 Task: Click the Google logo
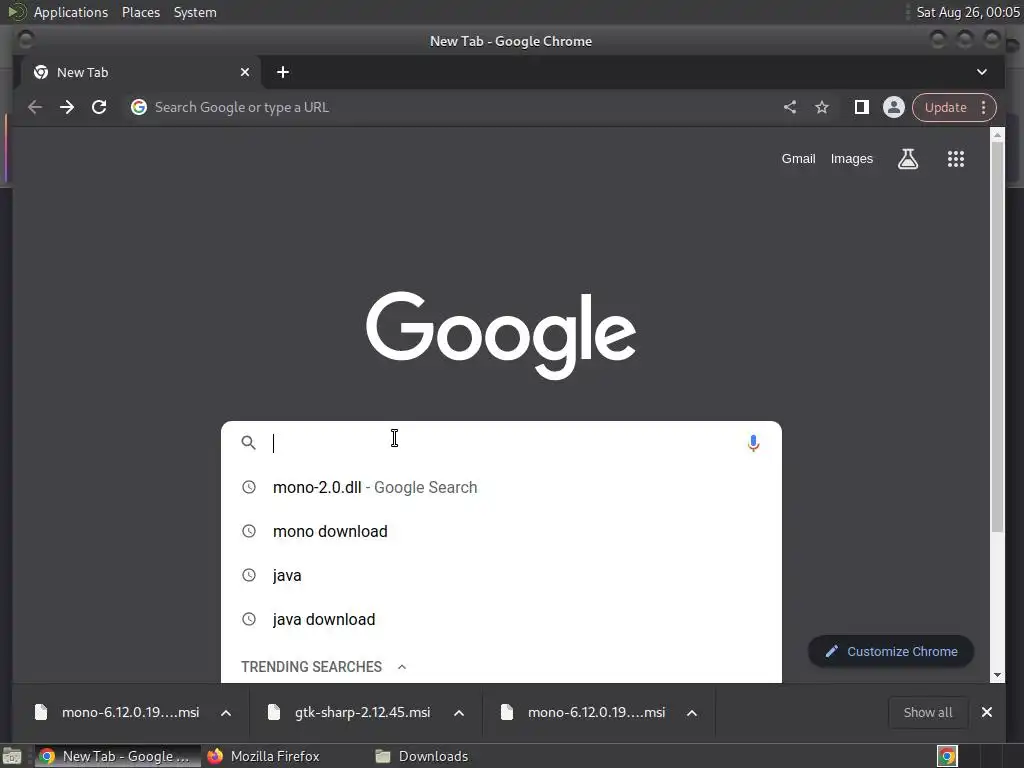pos(501,335)
